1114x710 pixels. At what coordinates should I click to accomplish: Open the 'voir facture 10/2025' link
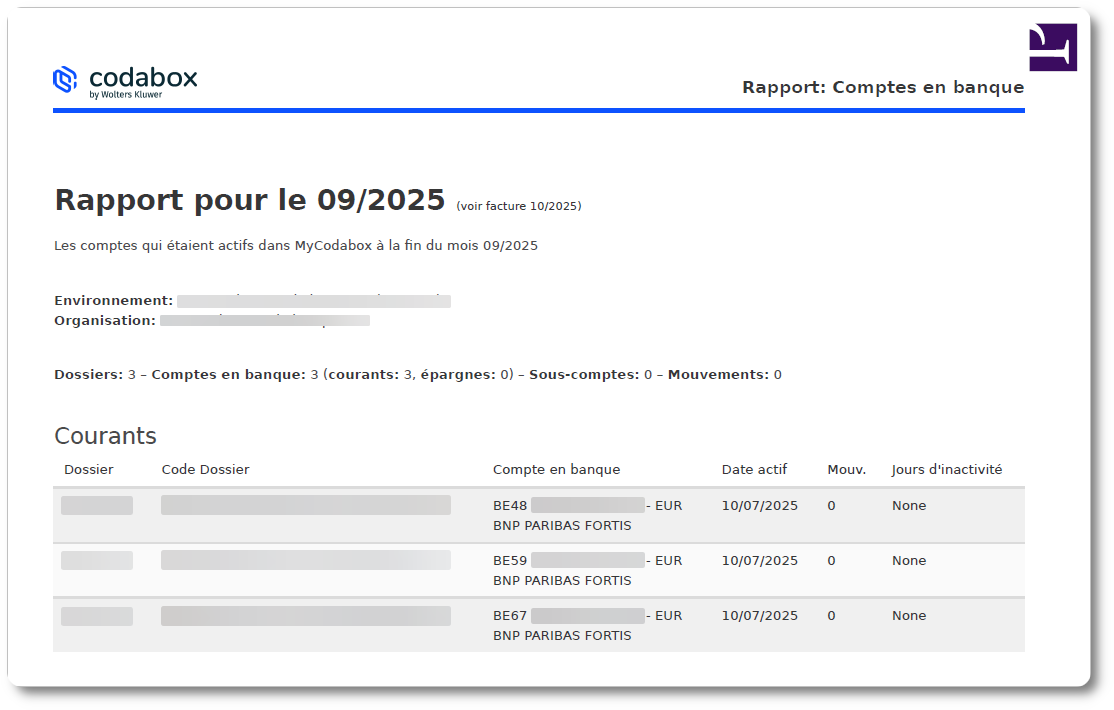[518, 206]
